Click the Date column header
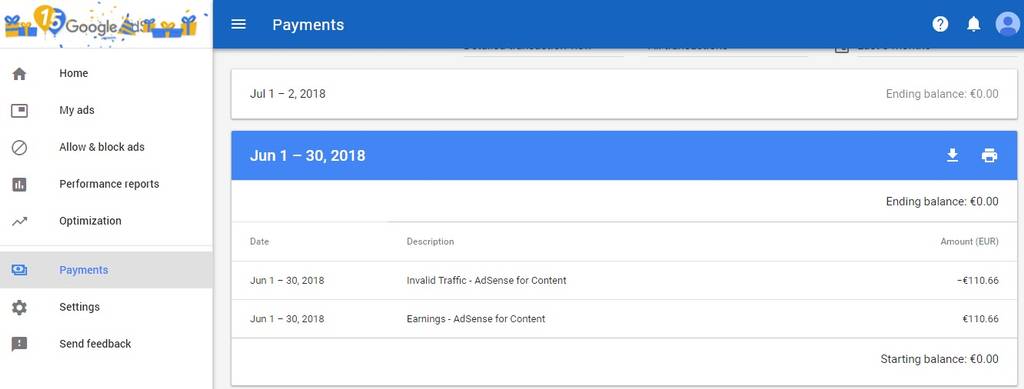The image size is (1024, 389). click(x=259, y=241)
